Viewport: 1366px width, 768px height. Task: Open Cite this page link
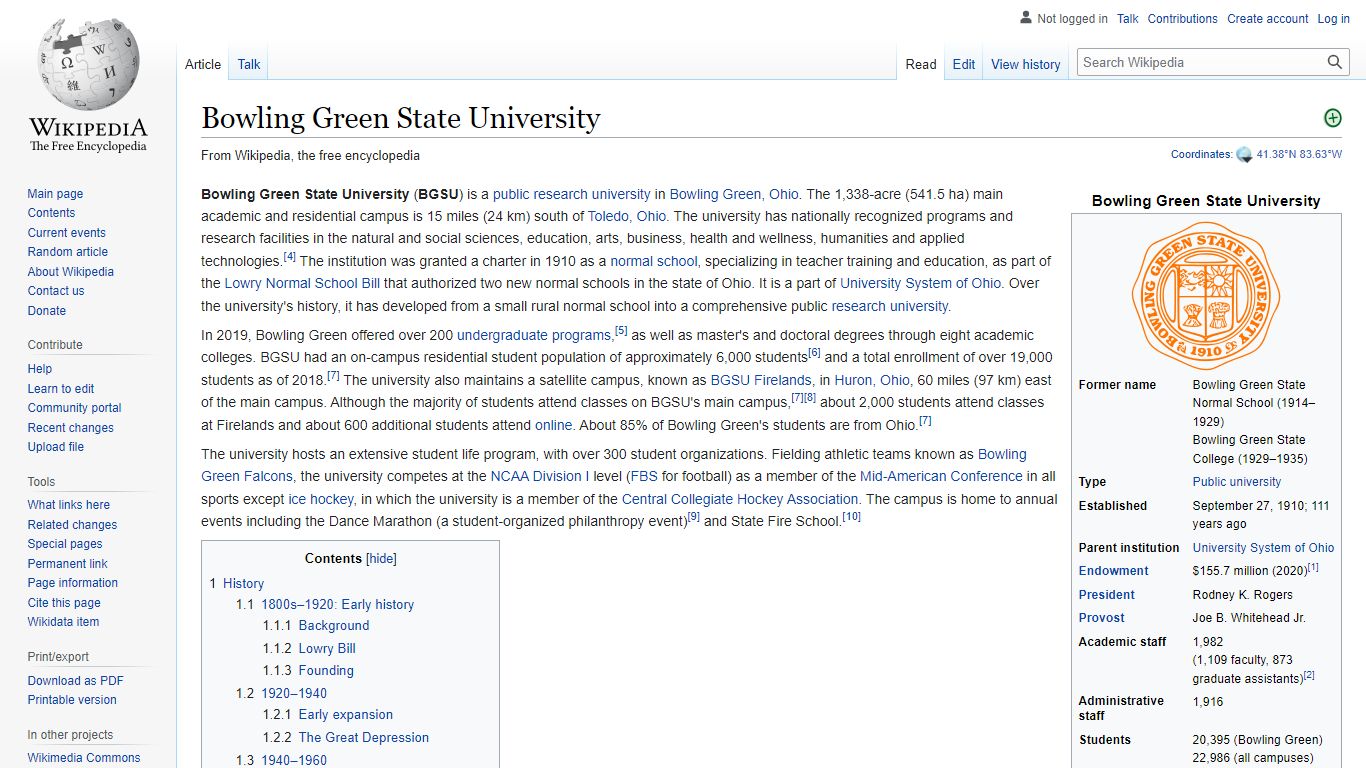click(x=64, y=603)
